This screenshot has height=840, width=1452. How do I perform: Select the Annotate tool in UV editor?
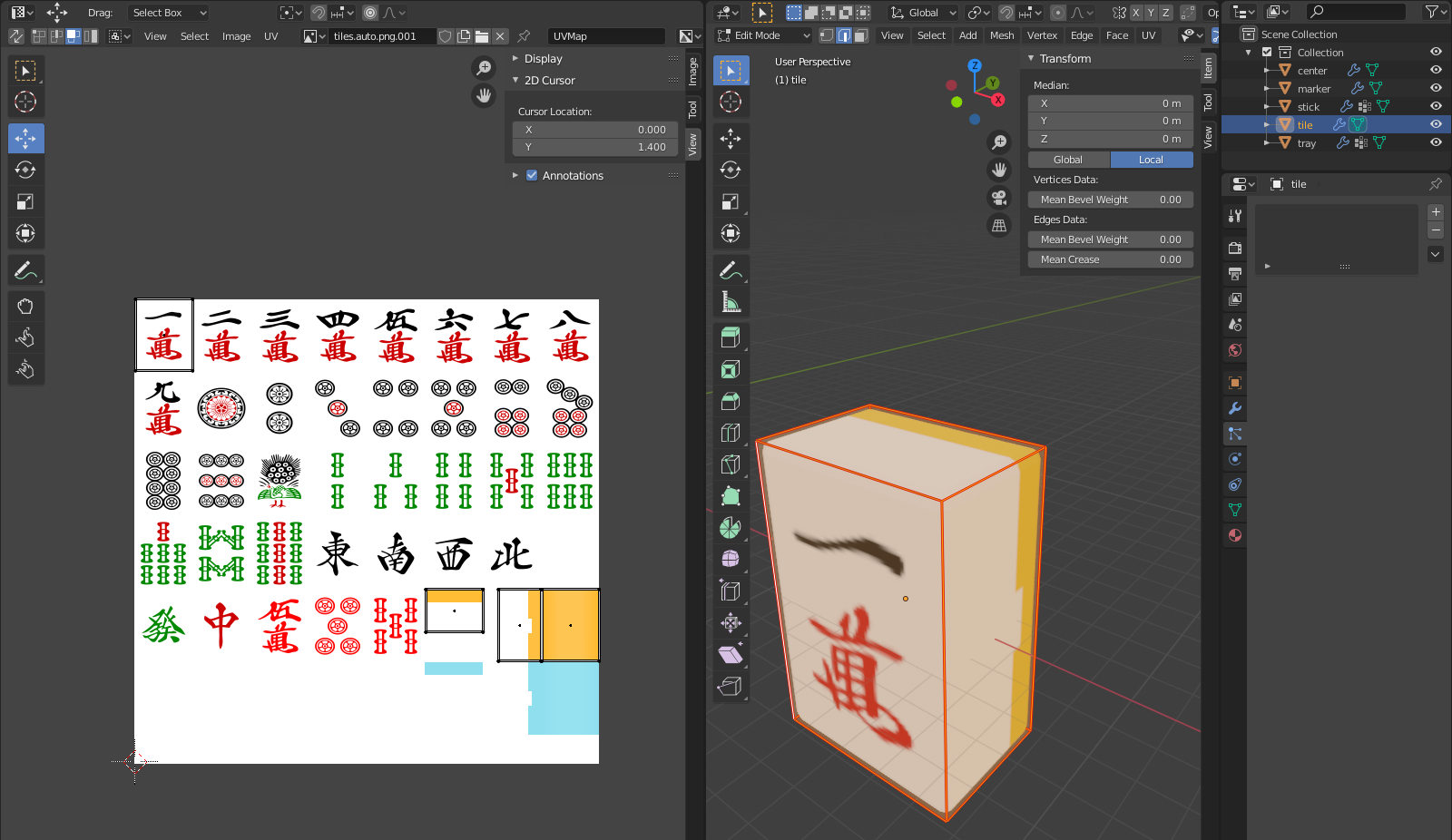25,269
